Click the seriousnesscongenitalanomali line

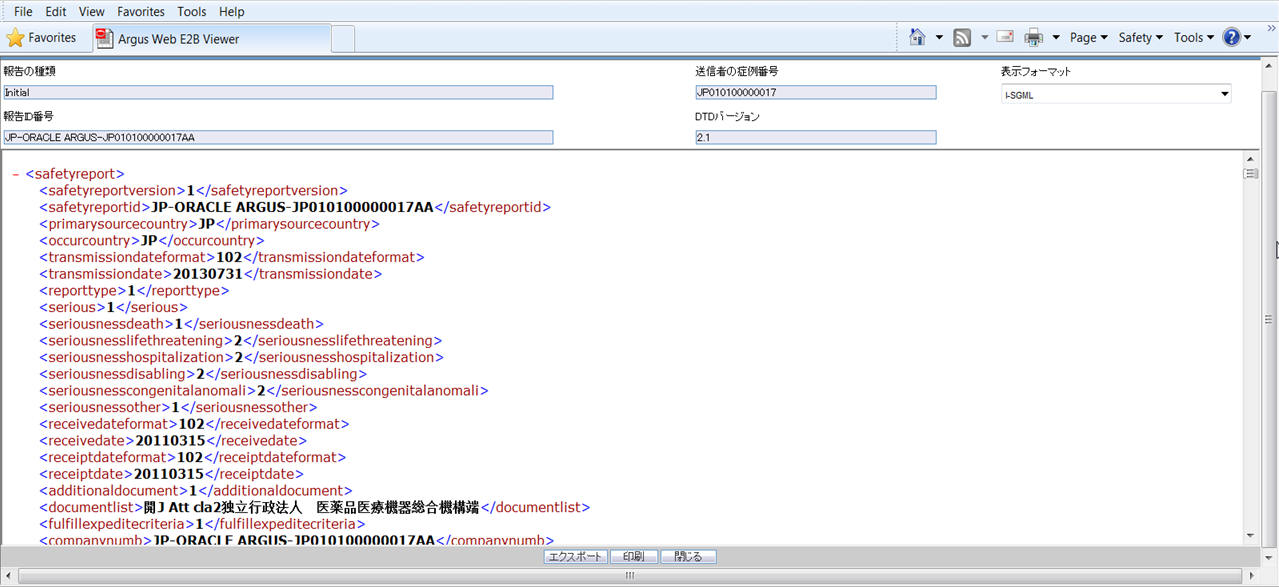tap(263, 391)
